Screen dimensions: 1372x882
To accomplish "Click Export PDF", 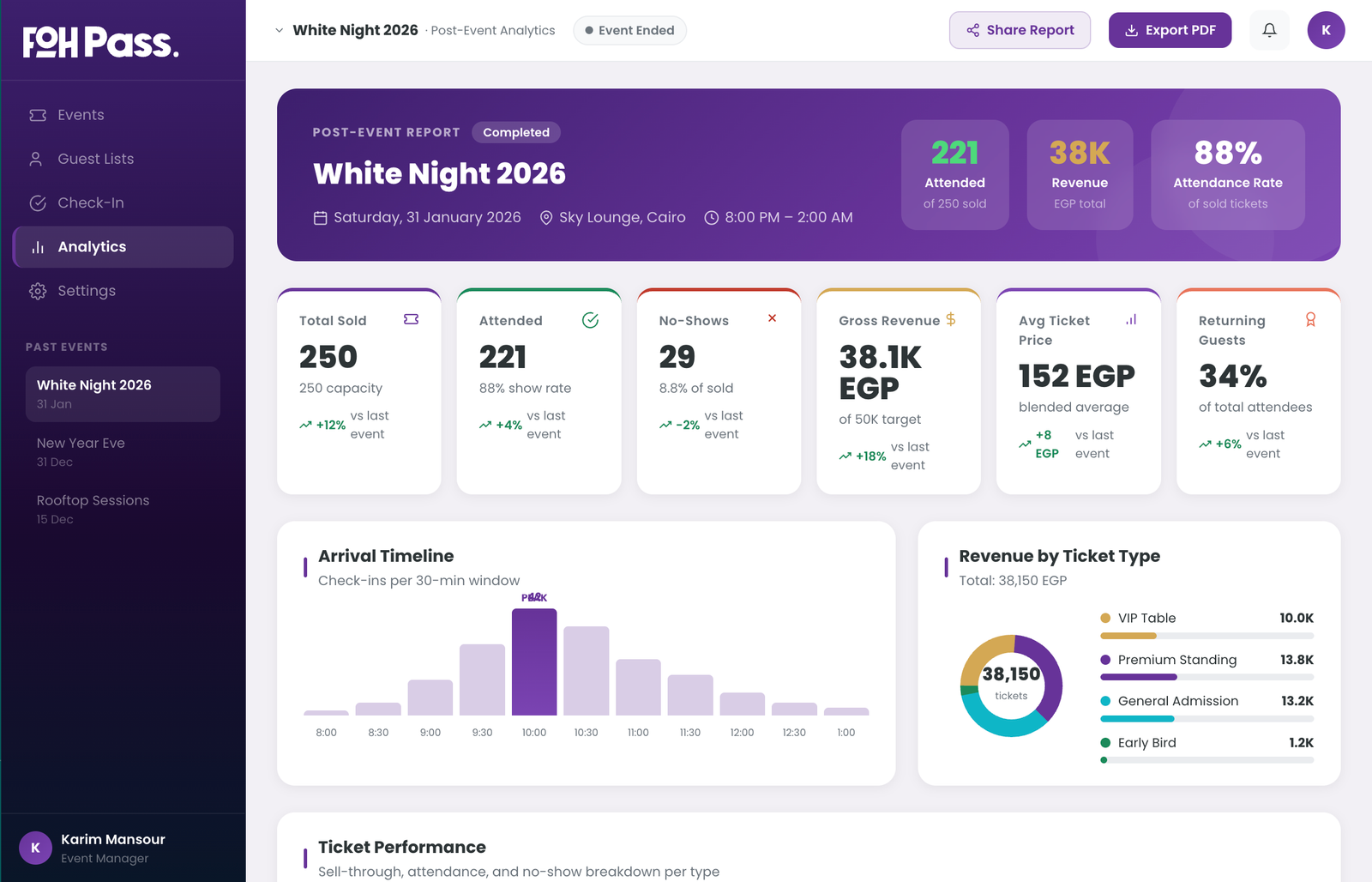I will tap(1170, 29).
